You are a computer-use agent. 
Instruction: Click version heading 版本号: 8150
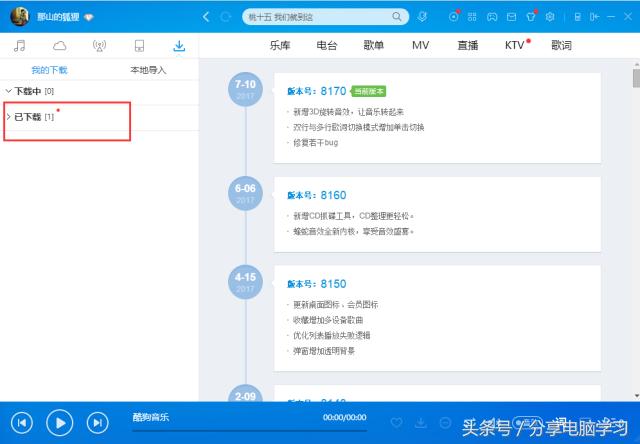tap(317, 284)
